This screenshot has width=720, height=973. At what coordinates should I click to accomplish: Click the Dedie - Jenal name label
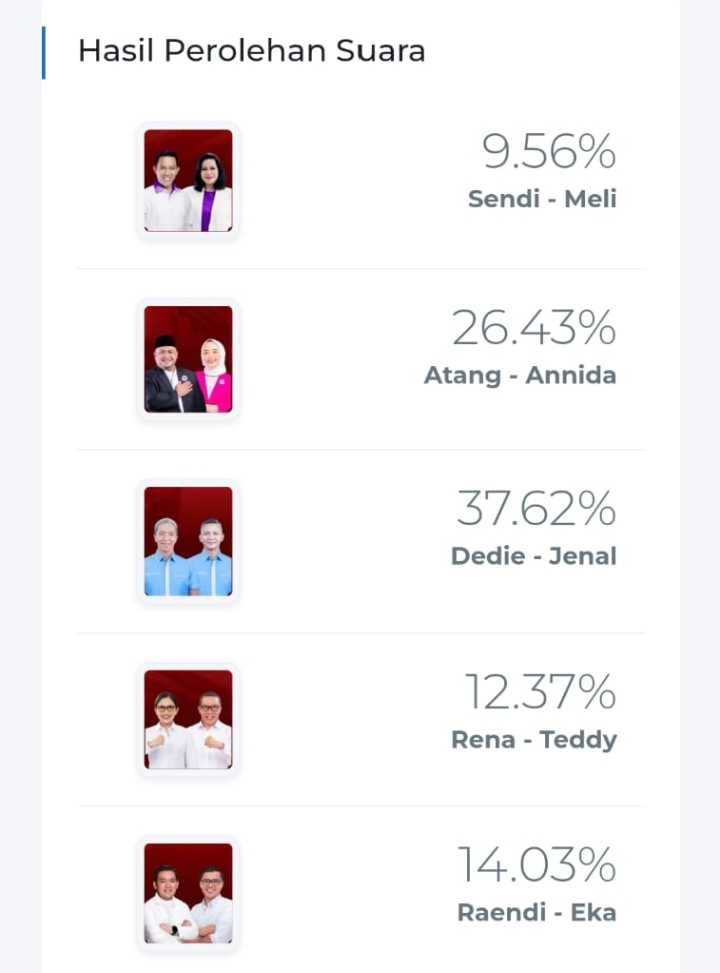[x=534, y=556]
